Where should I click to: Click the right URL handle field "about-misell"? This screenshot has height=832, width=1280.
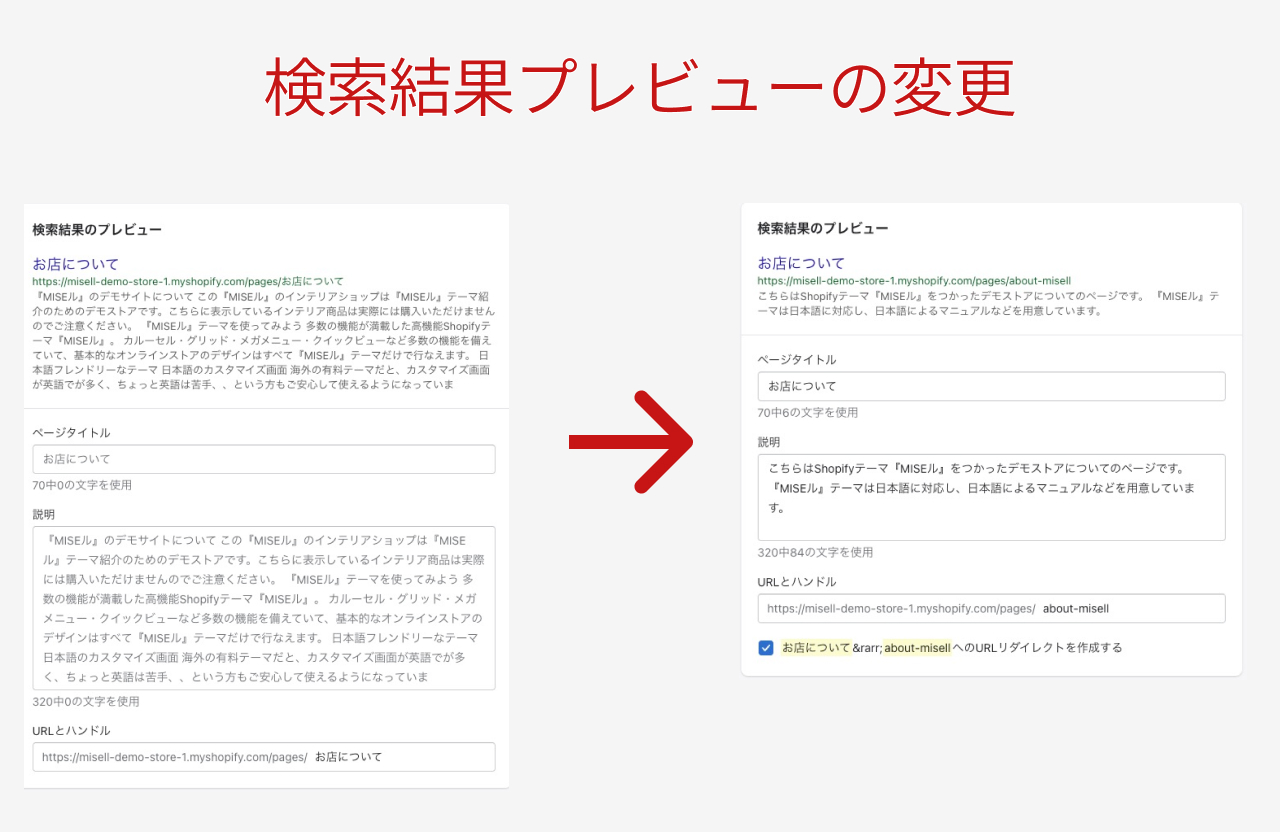(x=991, y=608)
